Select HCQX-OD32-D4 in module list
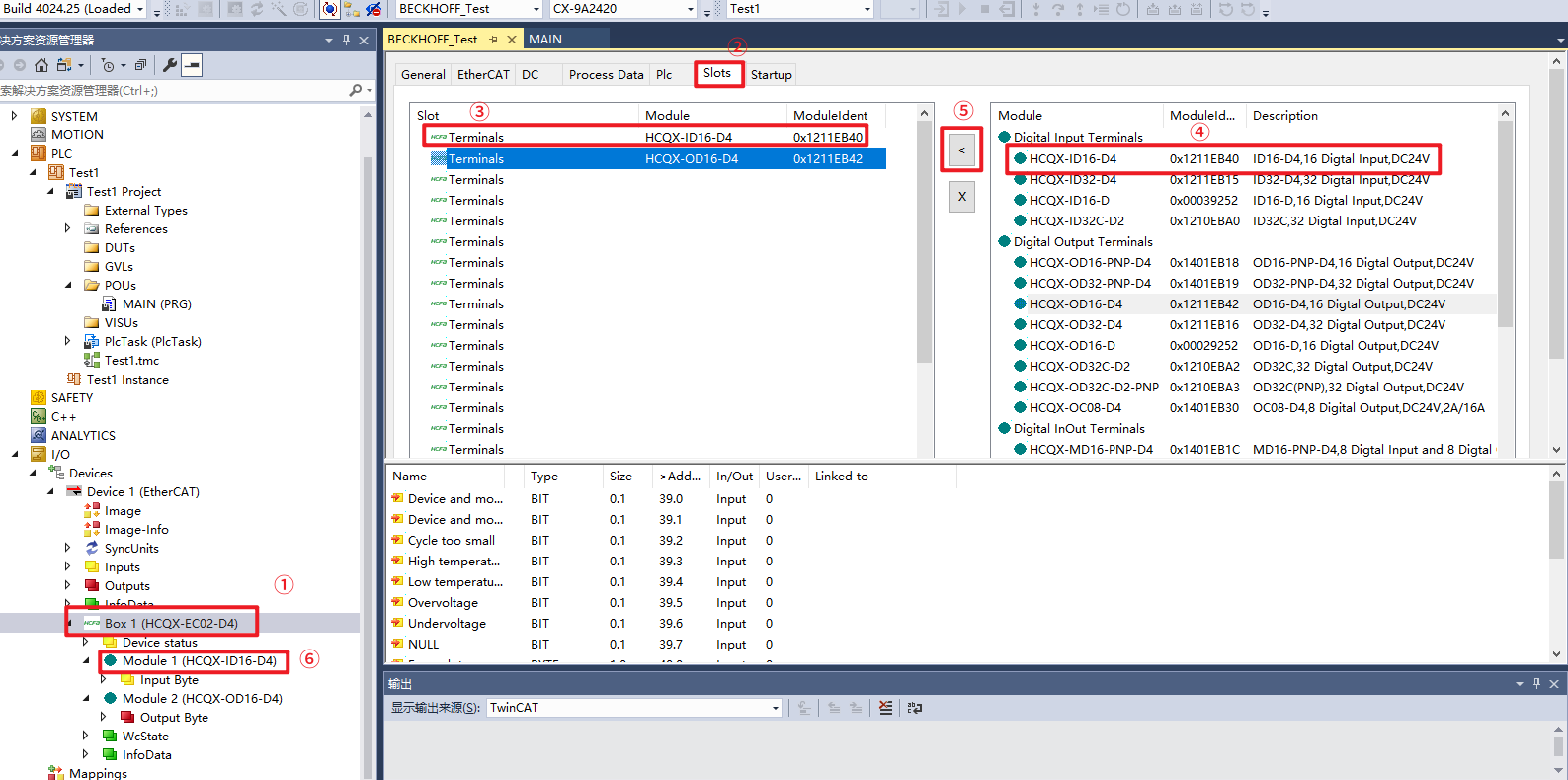Image resolution: width=1568 pixels, height=780 pixels. pyautogui.click(x=1075, y=325)
